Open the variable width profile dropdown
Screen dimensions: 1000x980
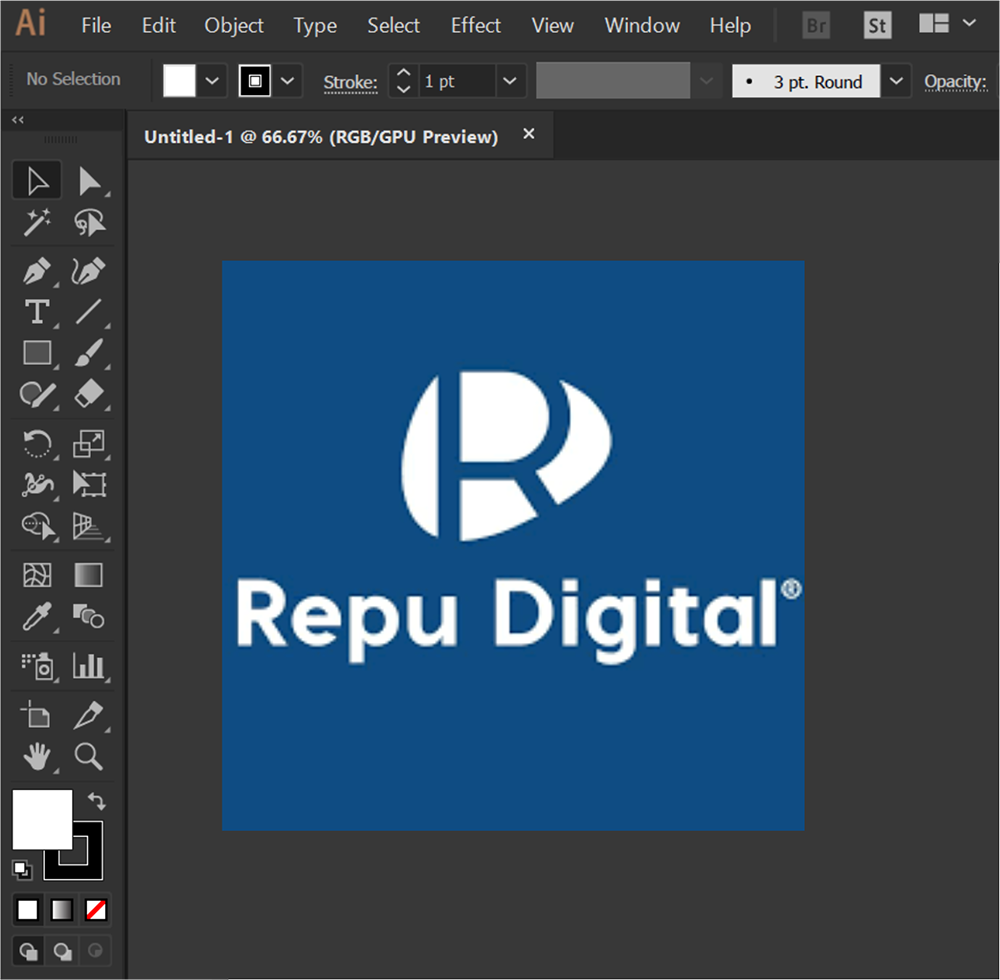(706, 81)
